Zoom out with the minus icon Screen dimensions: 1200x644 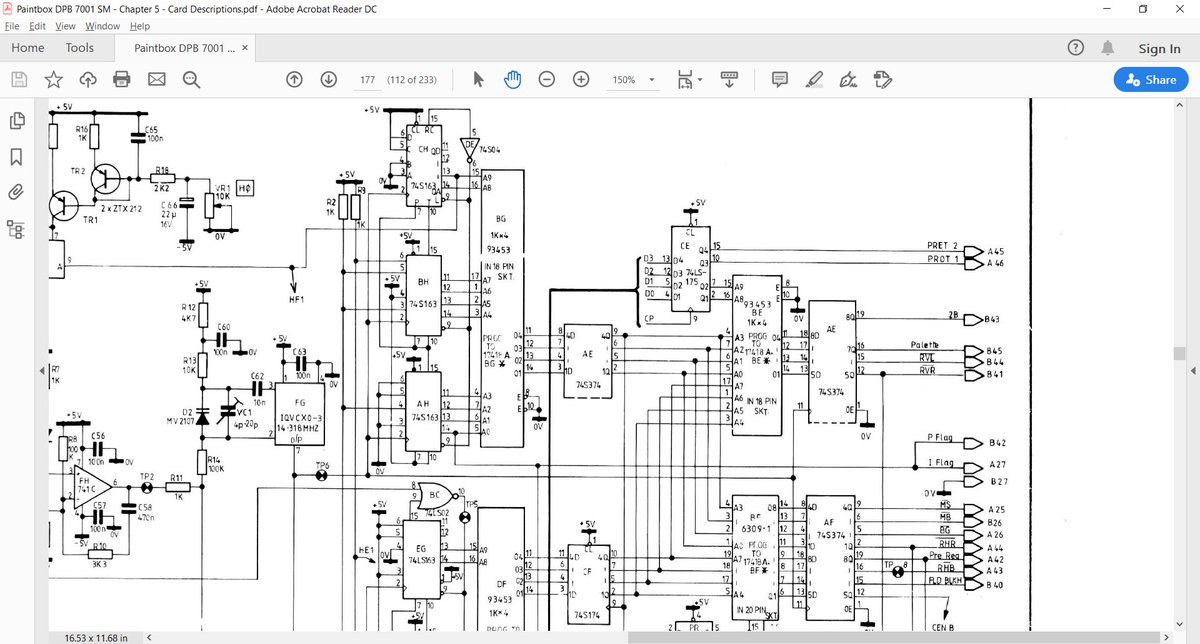click(546, 79)
